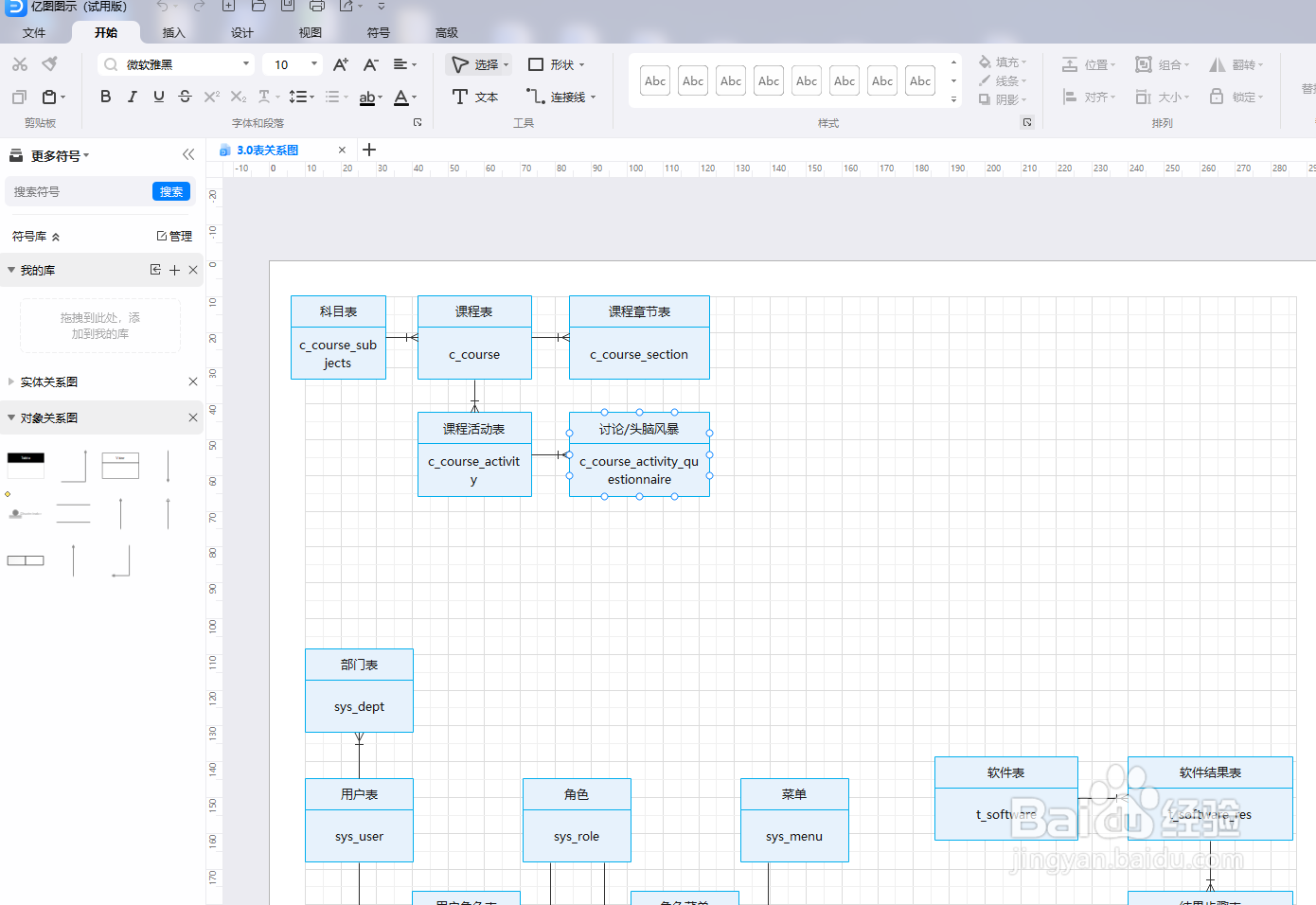Increase font size with A+ icon
Image resolution: width=1316 pixels, height=905 pixels.
[341, 64]
